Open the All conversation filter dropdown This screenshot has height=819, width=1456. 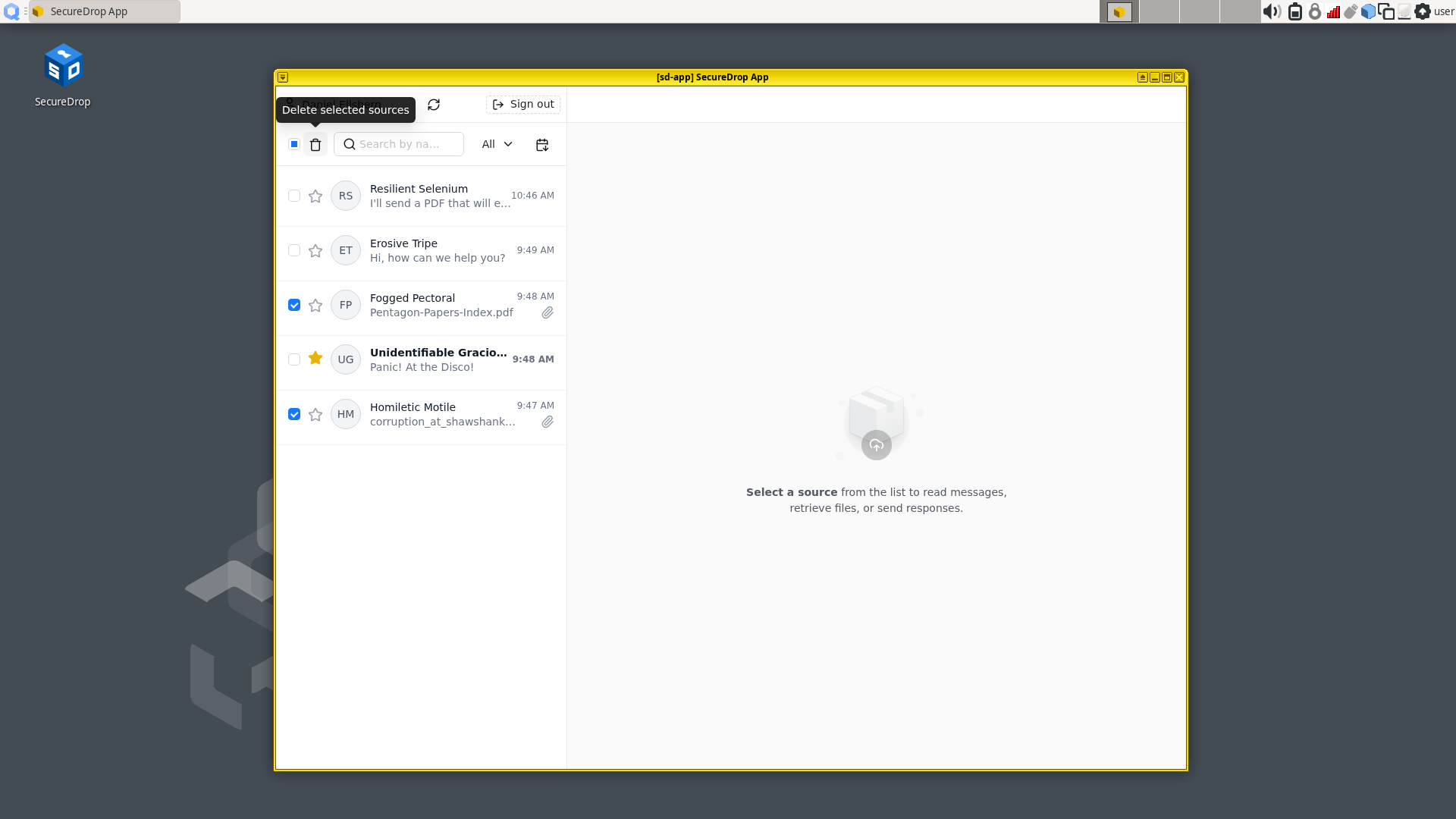click(497, 144)
